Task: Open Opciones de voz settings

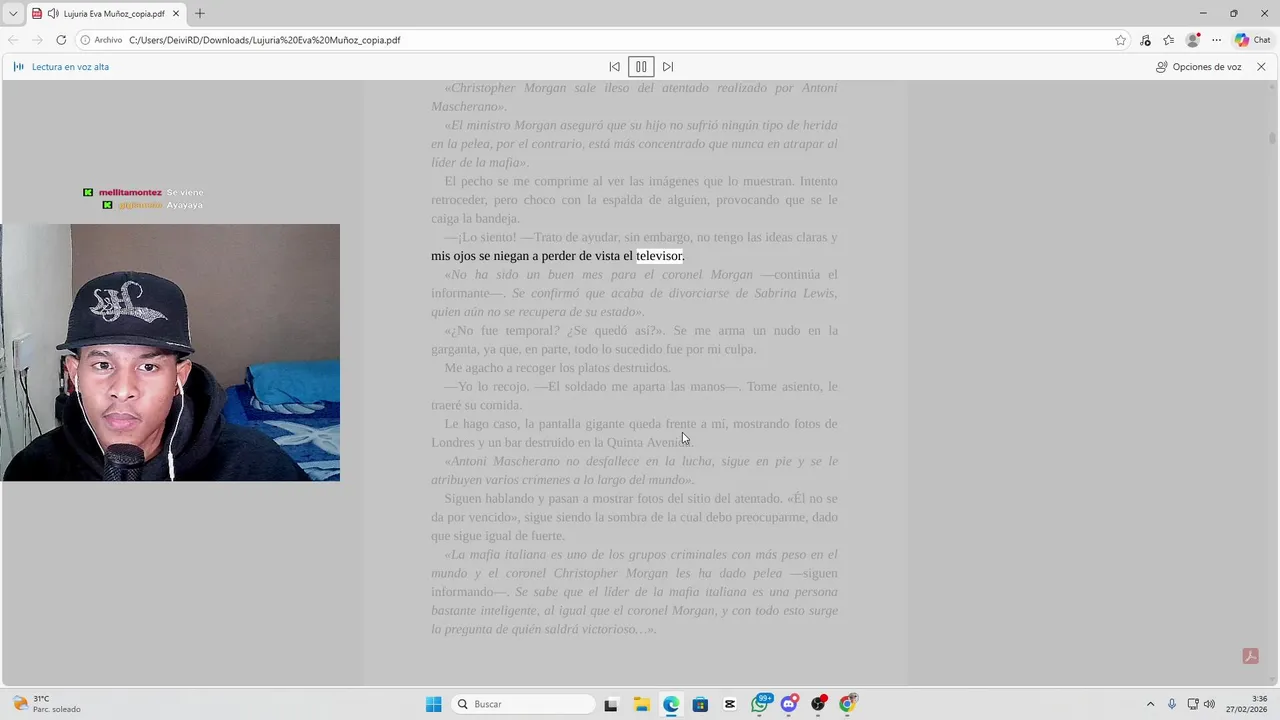Action: [1199, 67]
